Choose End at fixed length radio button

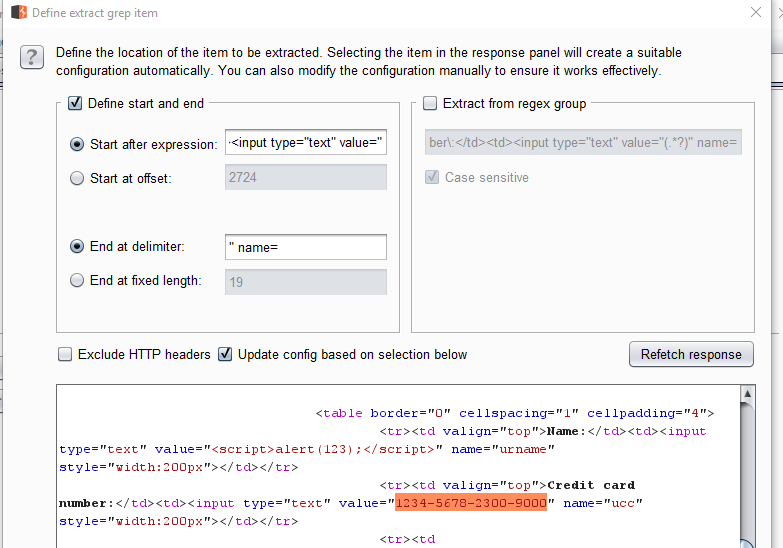click(77, 280)
